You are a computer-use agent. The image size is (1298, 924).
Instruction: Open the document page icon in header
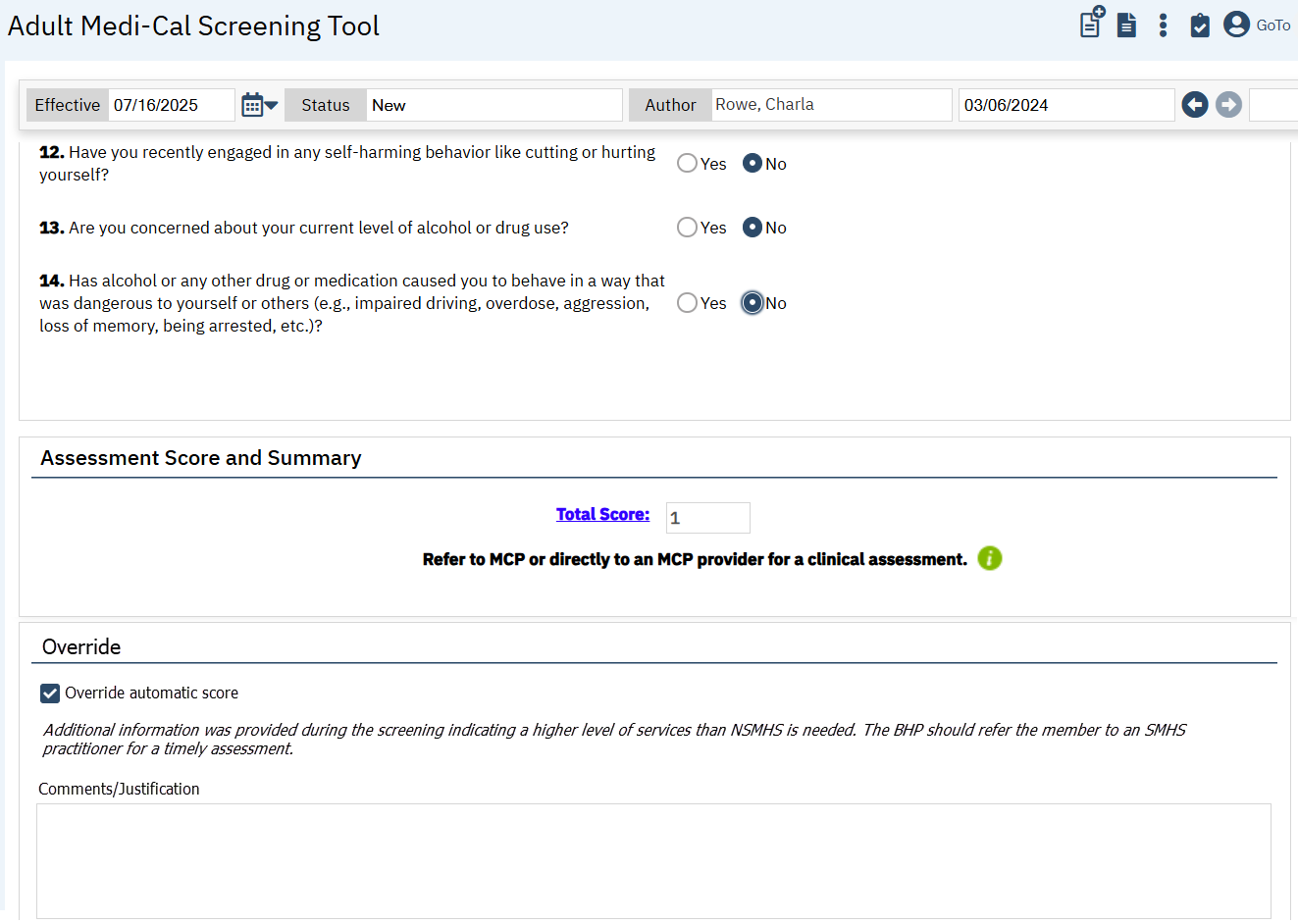click(1126, 26)
